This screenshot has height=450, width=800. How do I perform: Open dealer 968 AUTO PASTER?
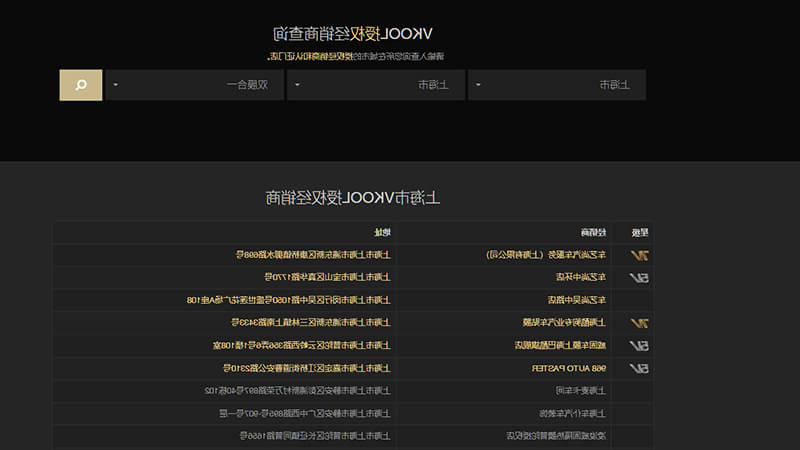point(569,368)
